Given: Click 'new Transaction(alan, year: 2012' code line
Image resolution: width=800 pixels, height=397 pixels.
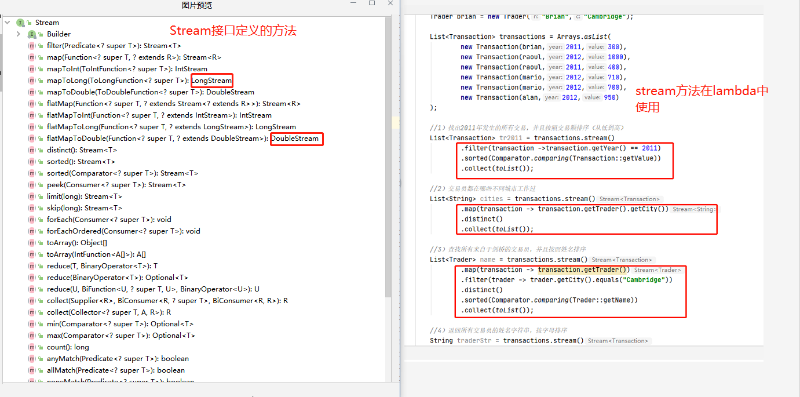Looking at the screenshot, I should click(x=540, y=97).
